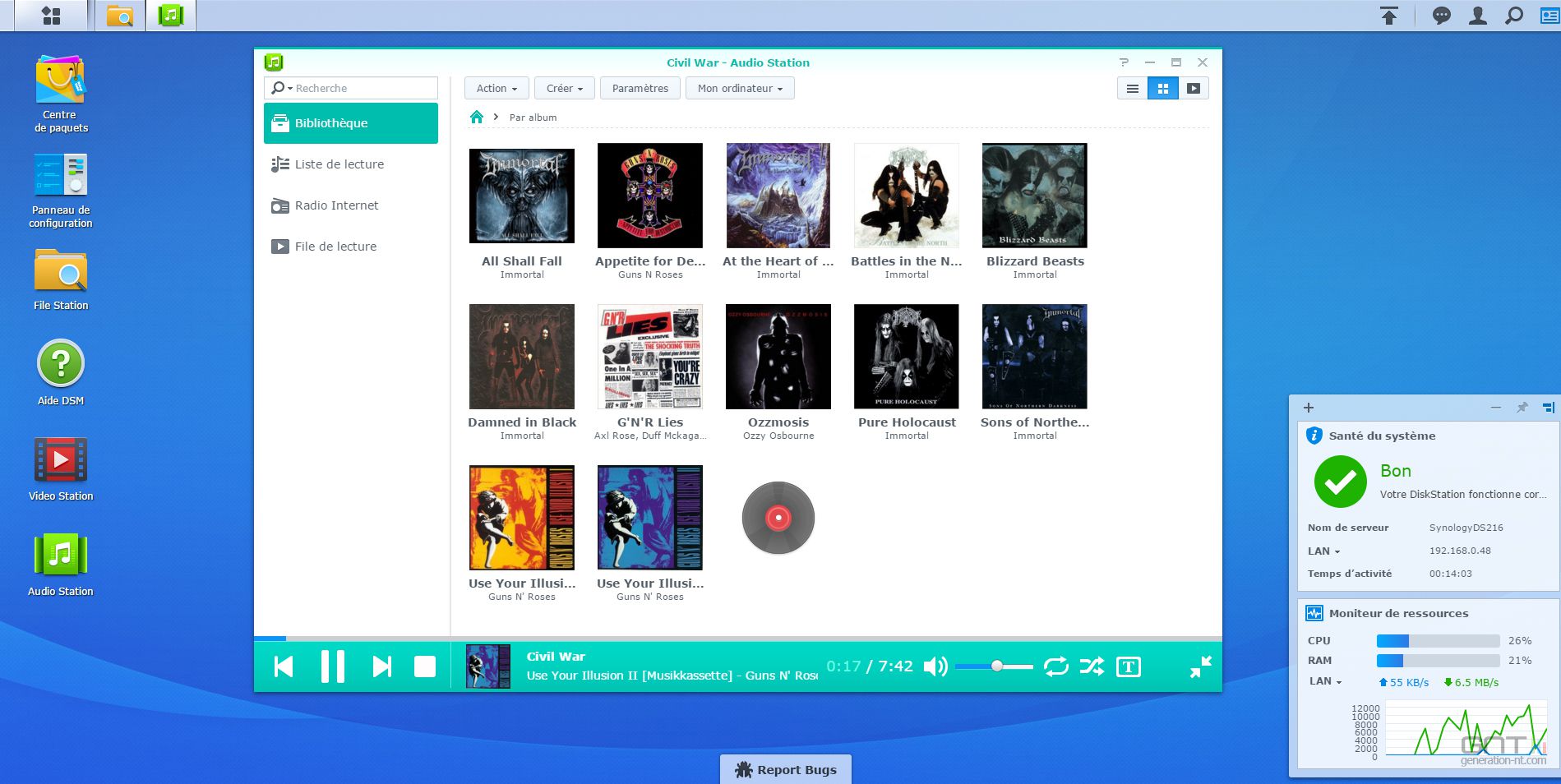The image size is (1561, 784).
Task: Toggle shuffle mode
Action: [x=1092, y=666]
